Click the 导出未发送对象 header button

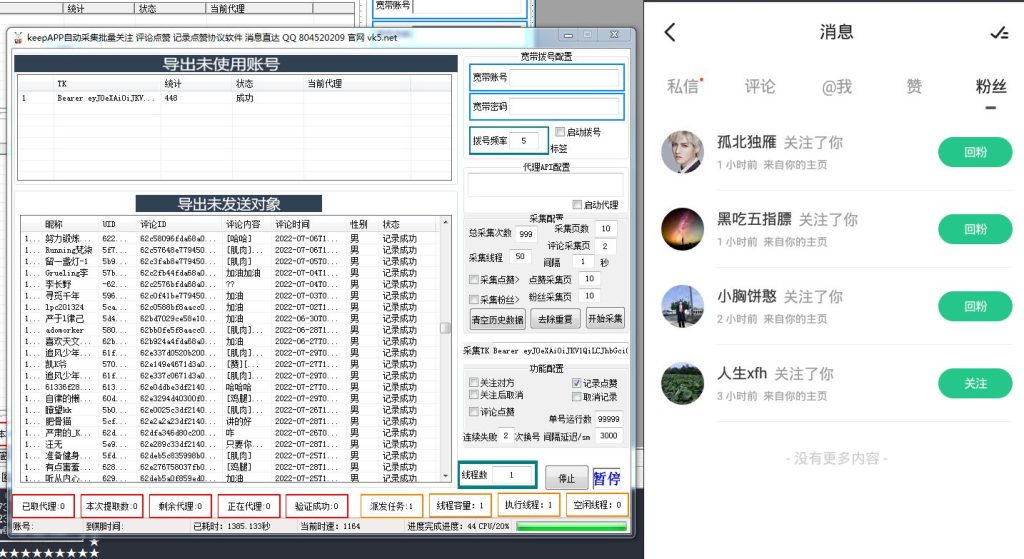229,204
